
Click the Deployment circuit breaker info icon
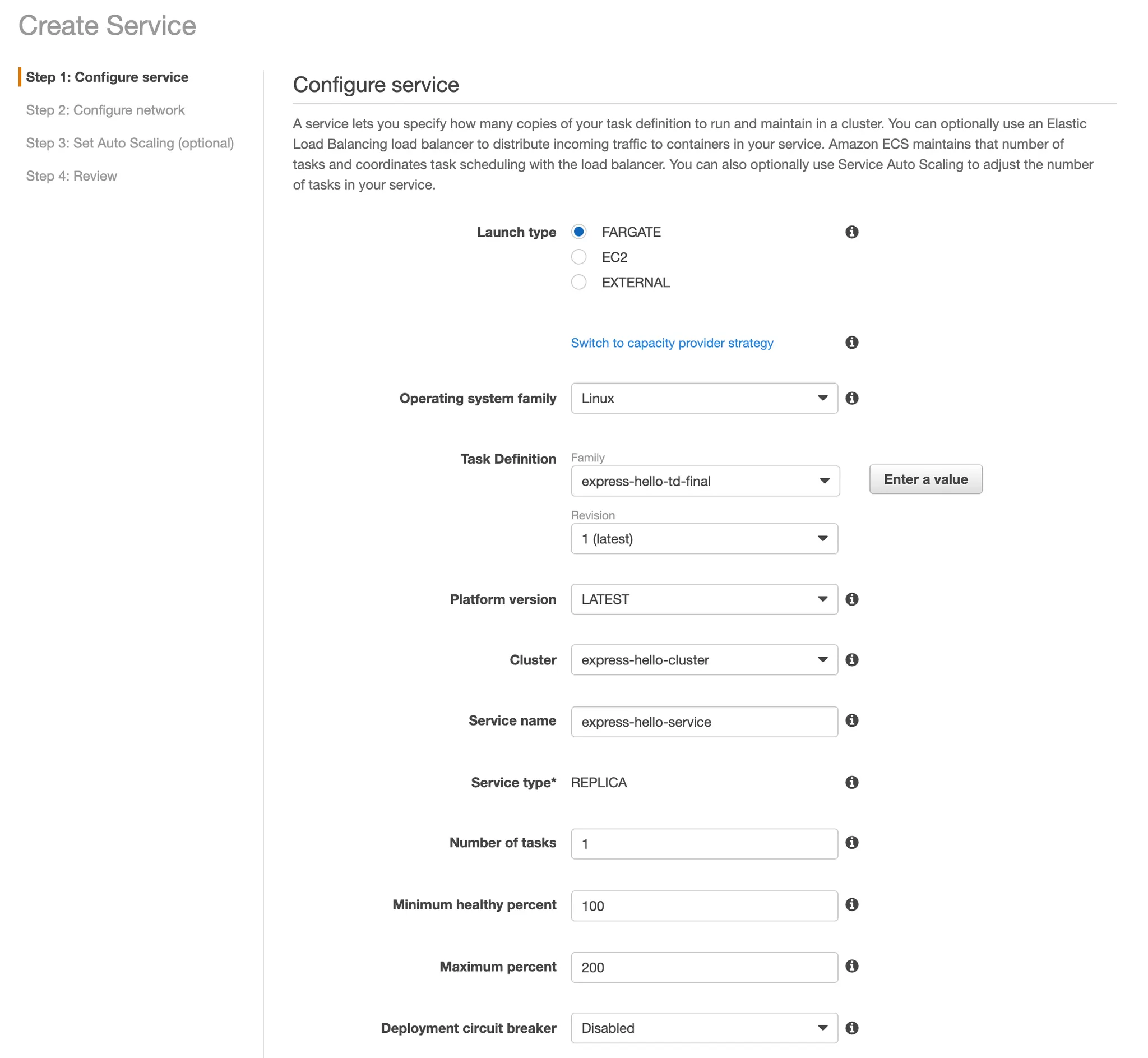[851, 1028]
